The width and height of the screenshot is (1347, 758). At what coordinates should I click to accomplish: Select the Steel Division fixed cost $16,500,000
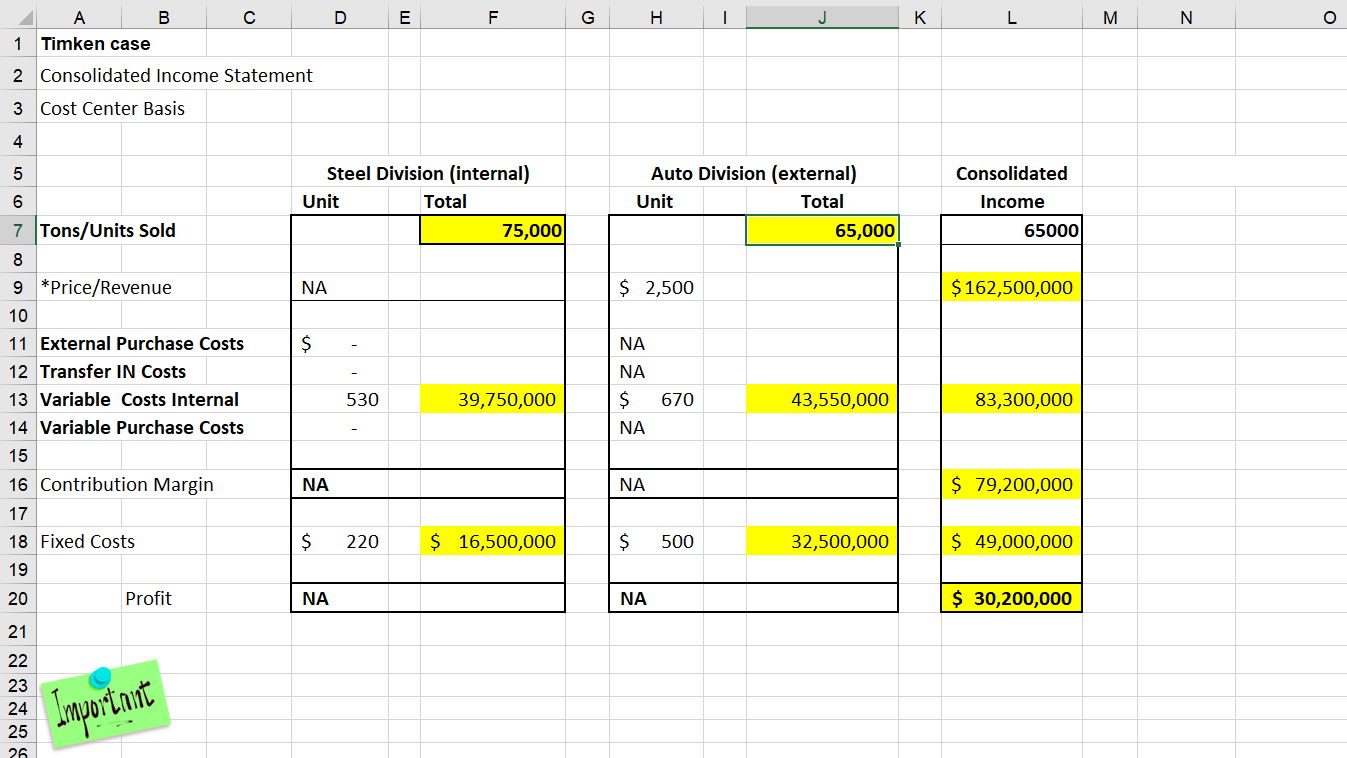tap(492, 540)
